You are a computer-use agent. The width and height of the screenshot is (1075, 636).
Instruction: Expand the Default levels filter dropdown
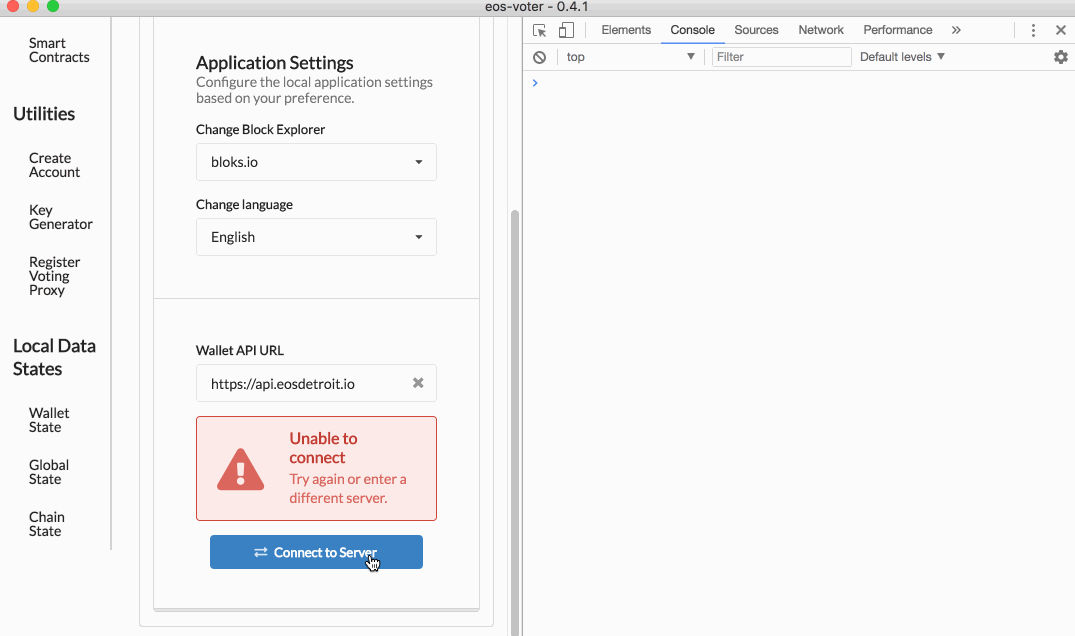coord(900,57)
